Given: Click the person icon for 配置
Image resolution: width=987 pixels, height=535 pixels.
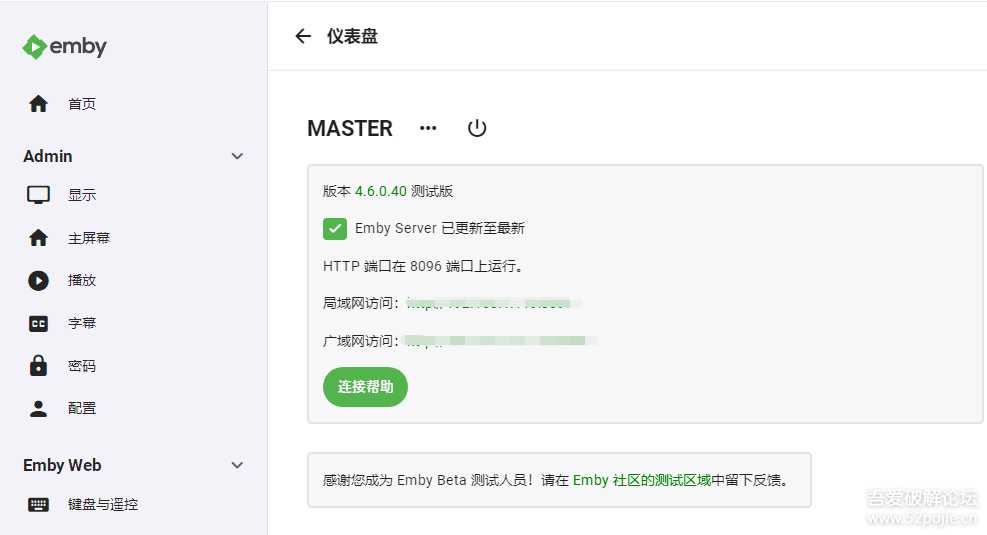Looking at the screenshot, I should 38,408.
